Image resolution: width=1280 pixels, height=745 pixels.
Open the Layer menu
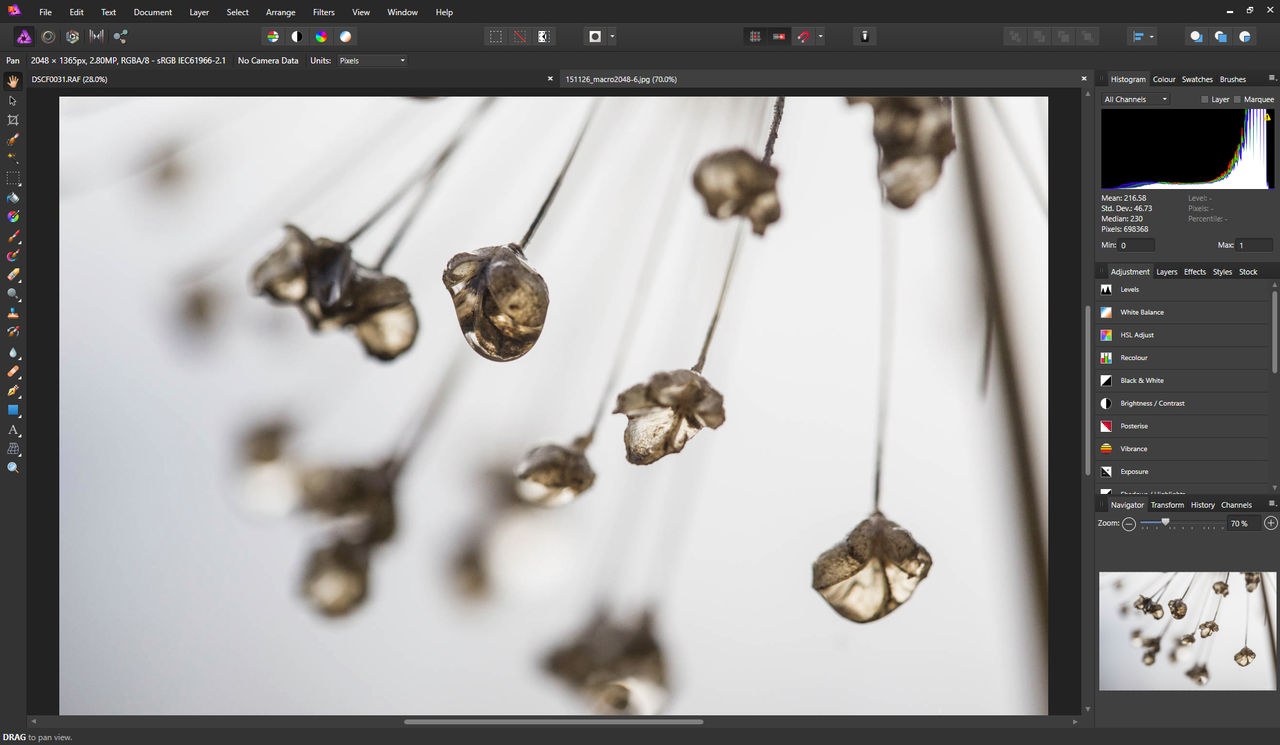point(199,12)
